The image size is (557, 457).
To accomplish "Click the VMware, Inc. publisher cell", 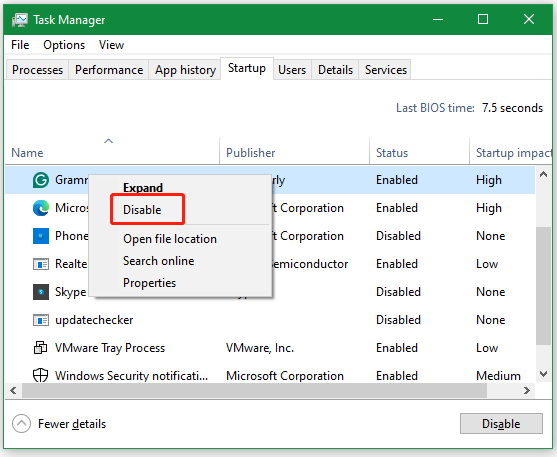I will coord(260,348).
